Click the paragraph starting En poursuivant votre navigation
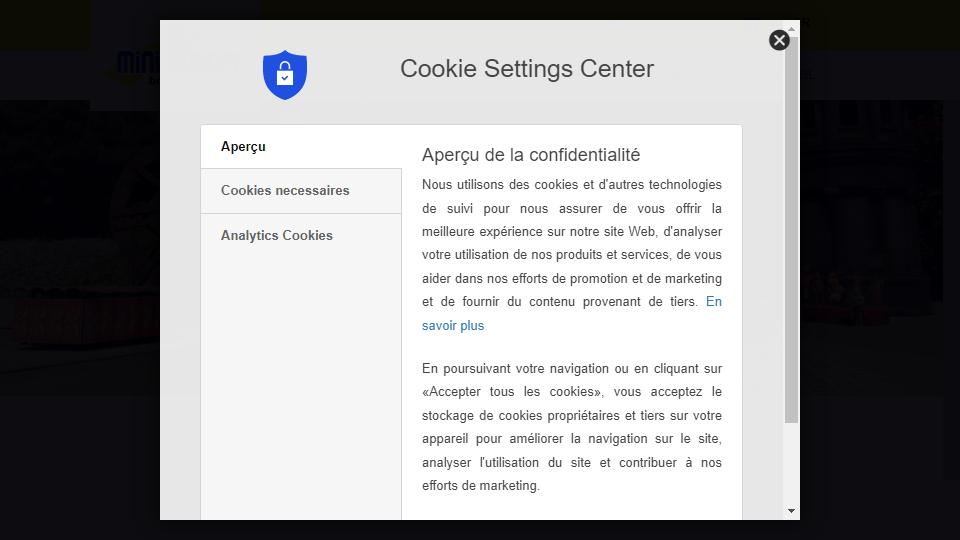Screen dimensions: 960x540 click(x=572, y=427)
